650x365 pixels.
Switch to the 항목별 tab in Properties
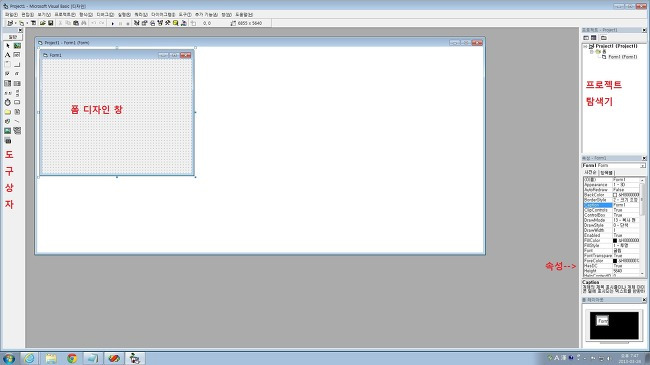click(606, 173)
